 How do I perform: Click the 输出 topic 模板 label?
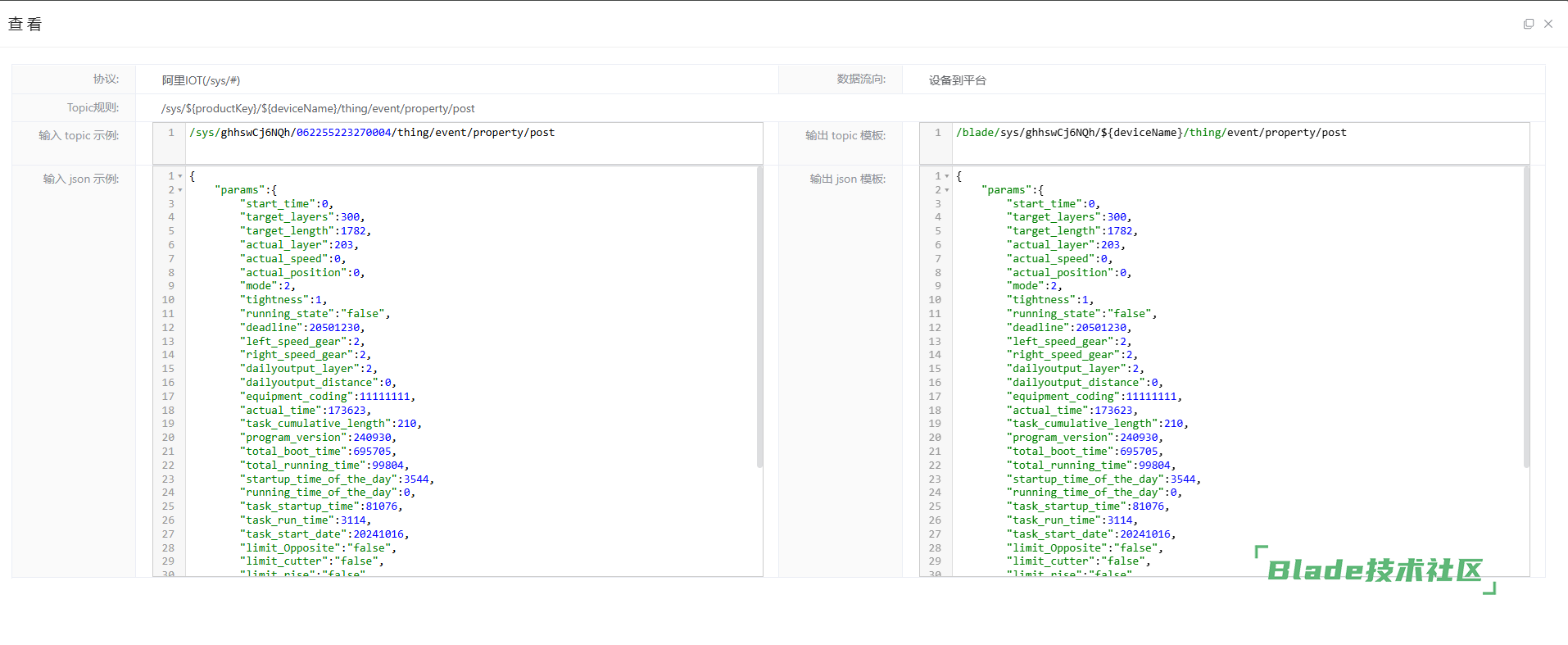[x=845, y=136]
